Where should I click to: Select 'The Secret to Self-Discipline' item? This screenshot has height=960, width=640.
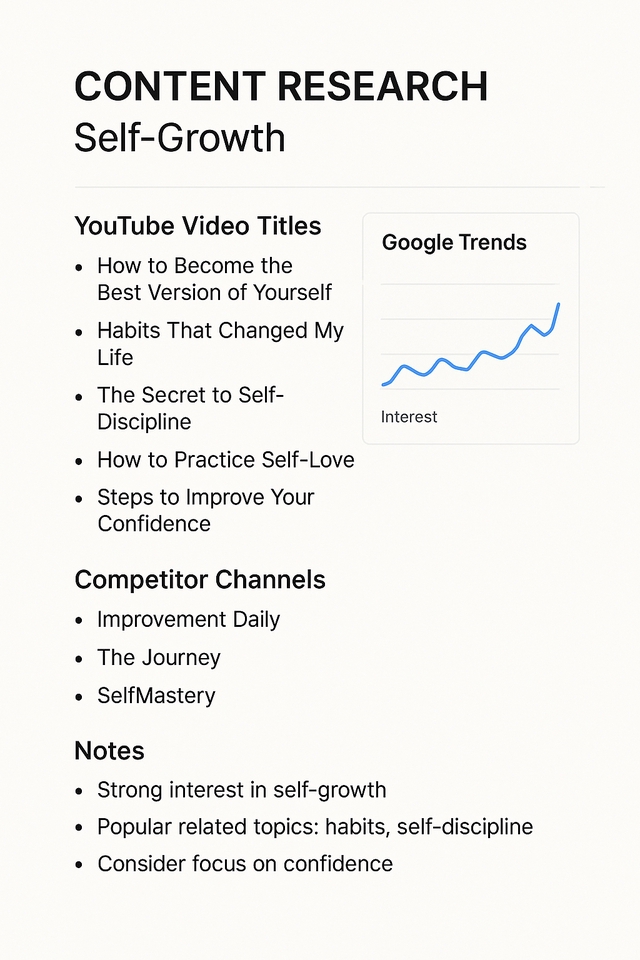pos(190,408)
